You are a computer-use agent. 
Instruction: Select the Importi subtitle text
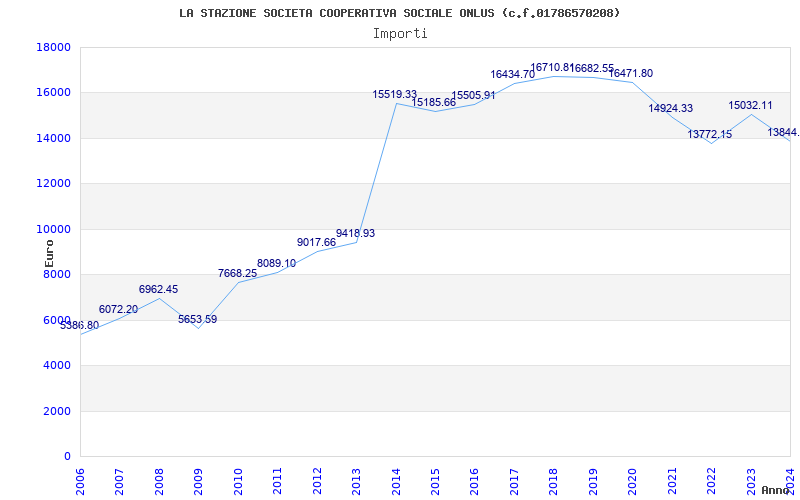tap(400, 34)
